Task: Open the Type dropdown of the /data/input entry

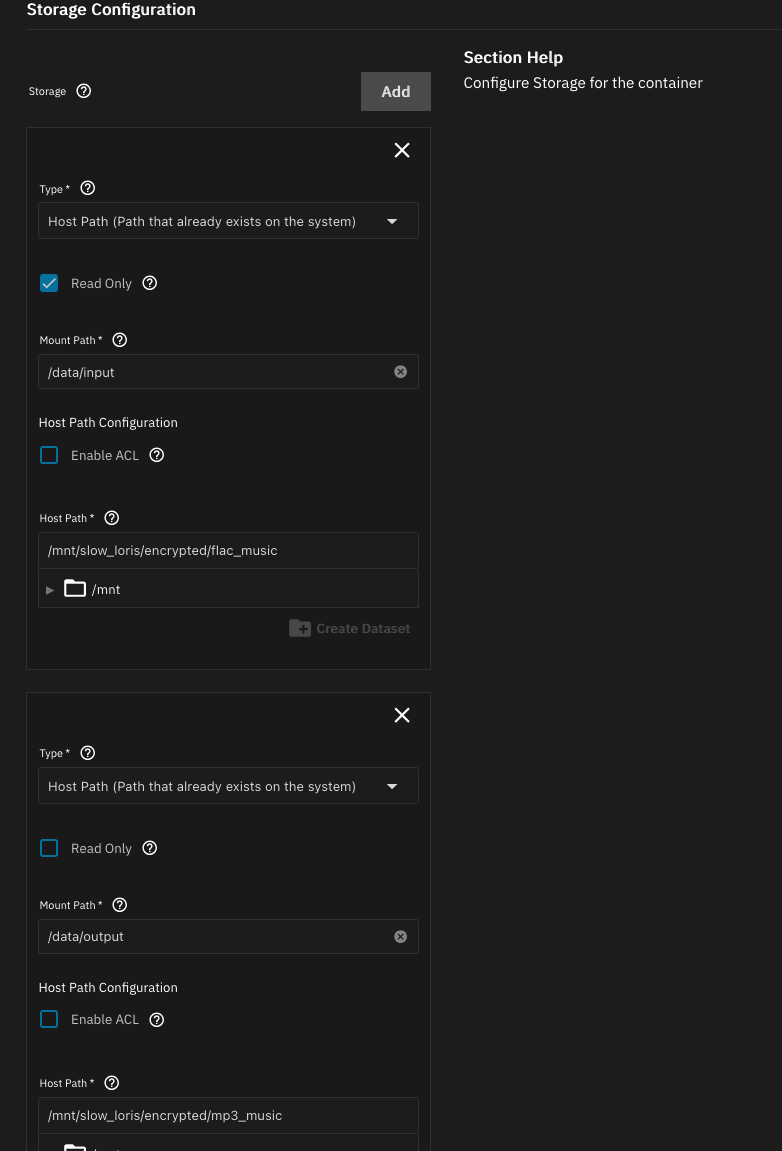Action: [228, 221]
